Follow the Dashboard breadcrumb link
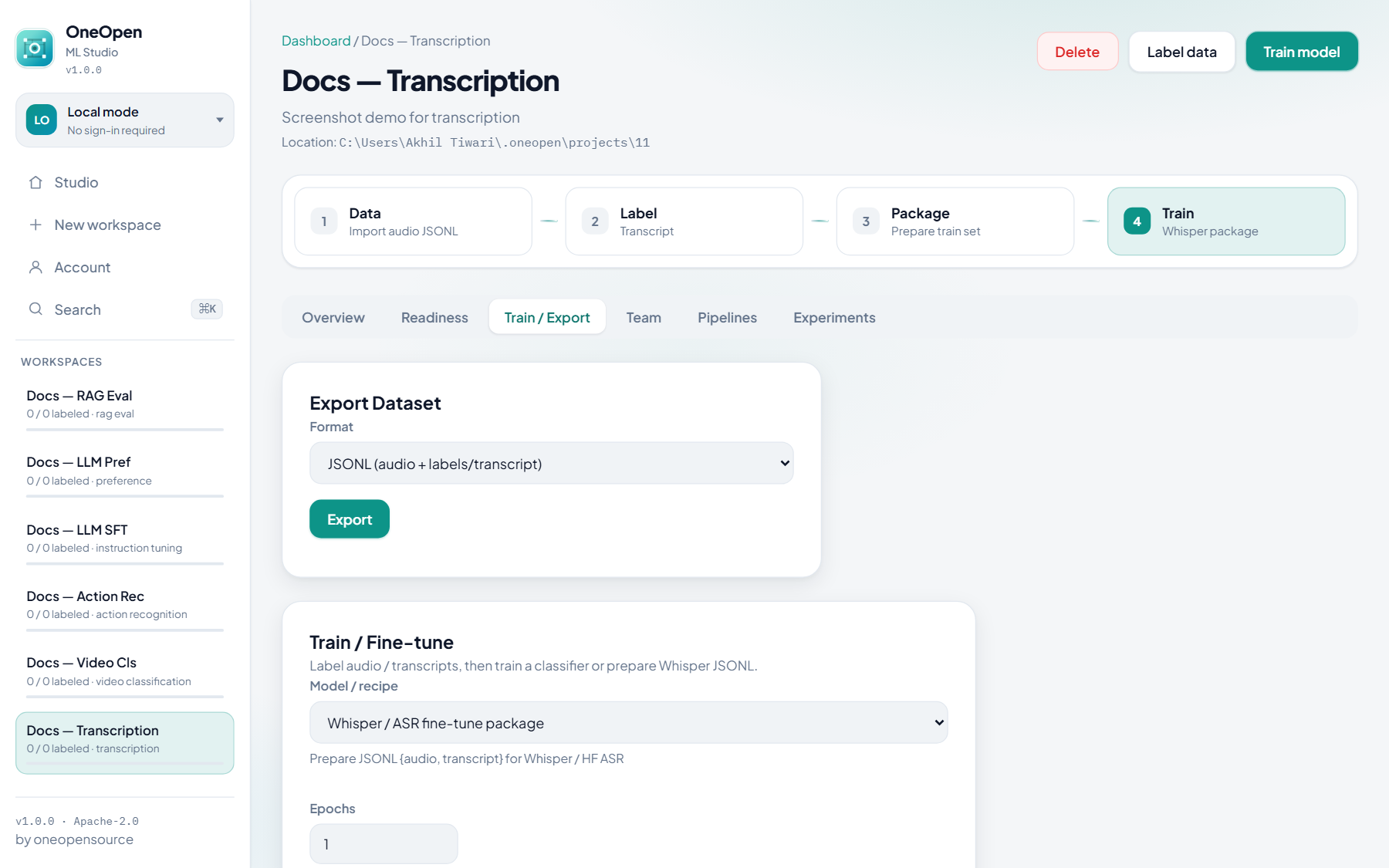The image size is (1389, 868). pyautogui.click(x=316, y=41)
